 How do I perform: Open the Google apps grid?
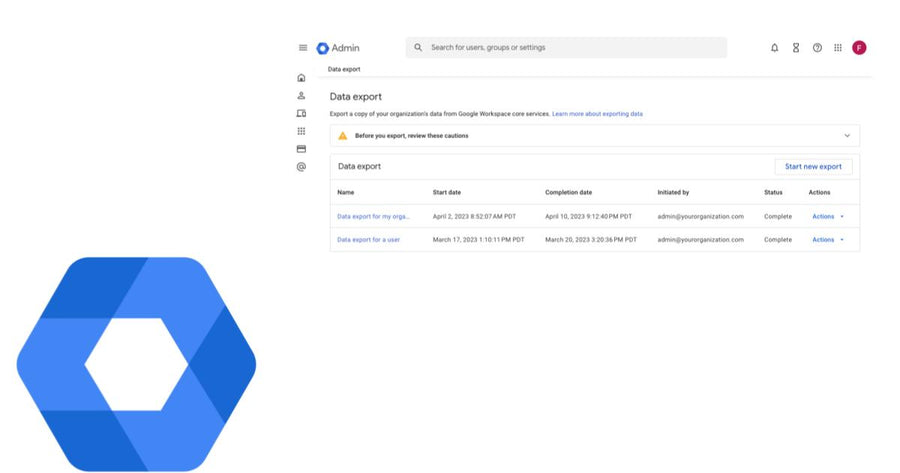coord(838,48)
